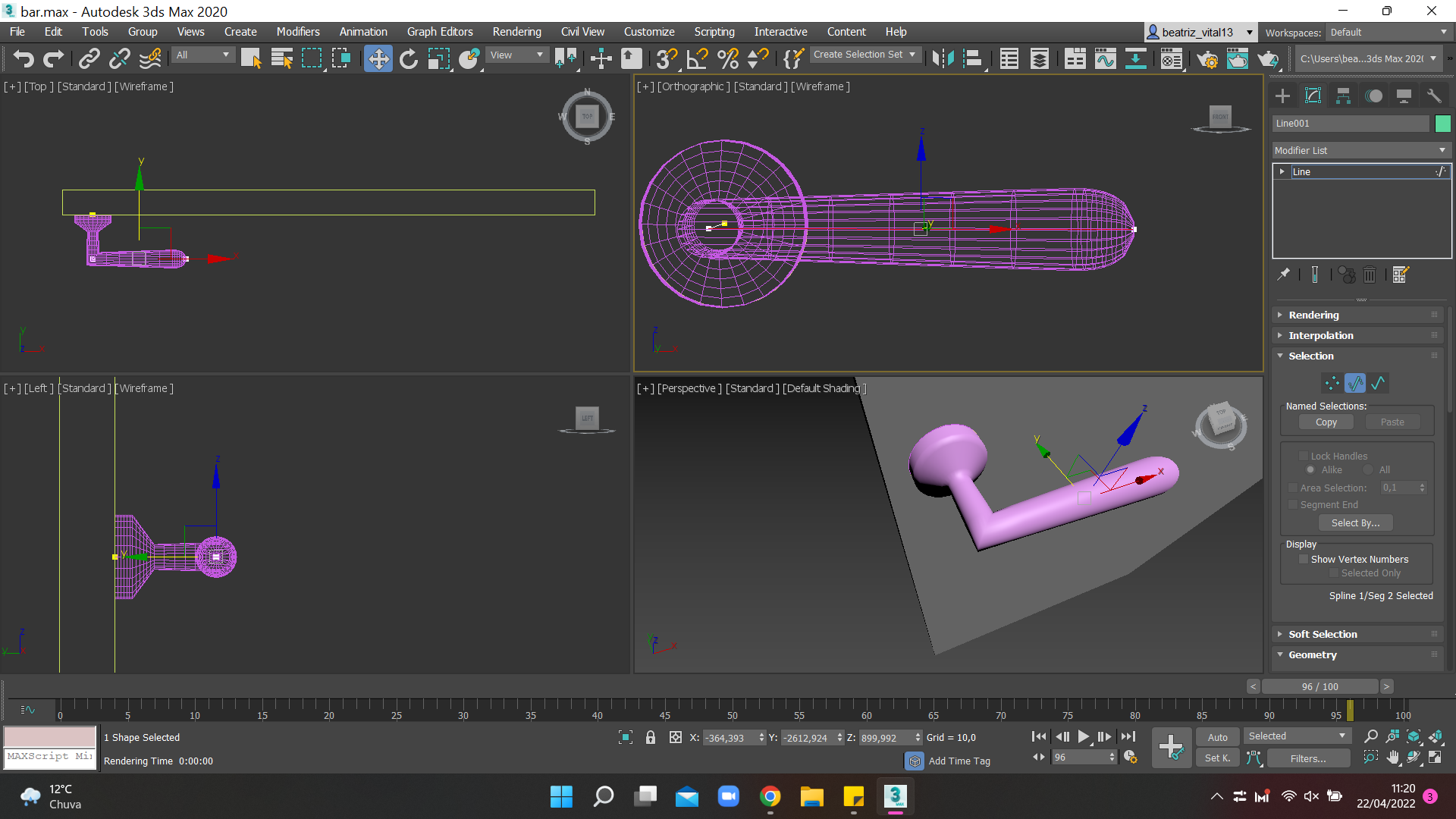This screenshot has height=819, width=1456.
Task: Open Curve Editor icon
Action: pos(1105,58)
